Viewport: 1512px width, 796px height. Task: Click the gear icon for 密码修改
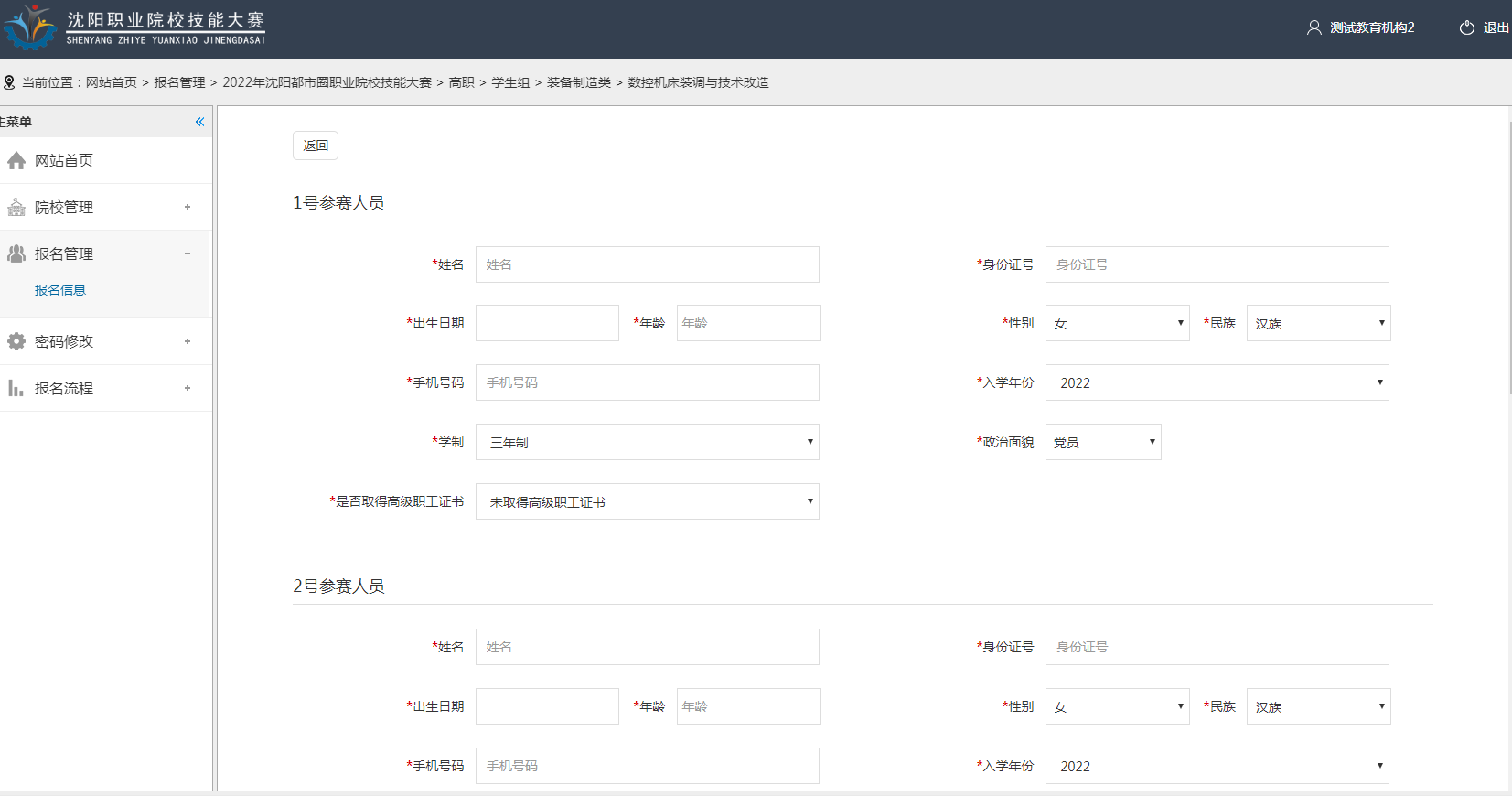pyautogui.click(x=16, y=341)
